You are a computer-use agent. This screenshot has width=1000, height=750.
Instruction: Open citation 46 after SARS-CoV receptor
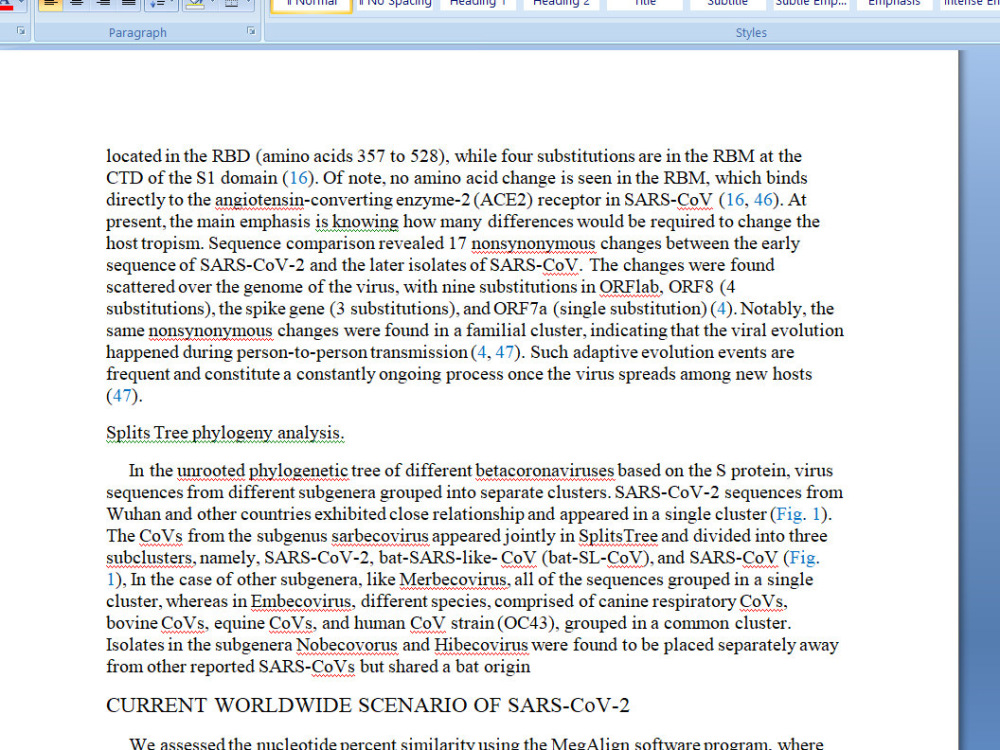pos(763,200)
